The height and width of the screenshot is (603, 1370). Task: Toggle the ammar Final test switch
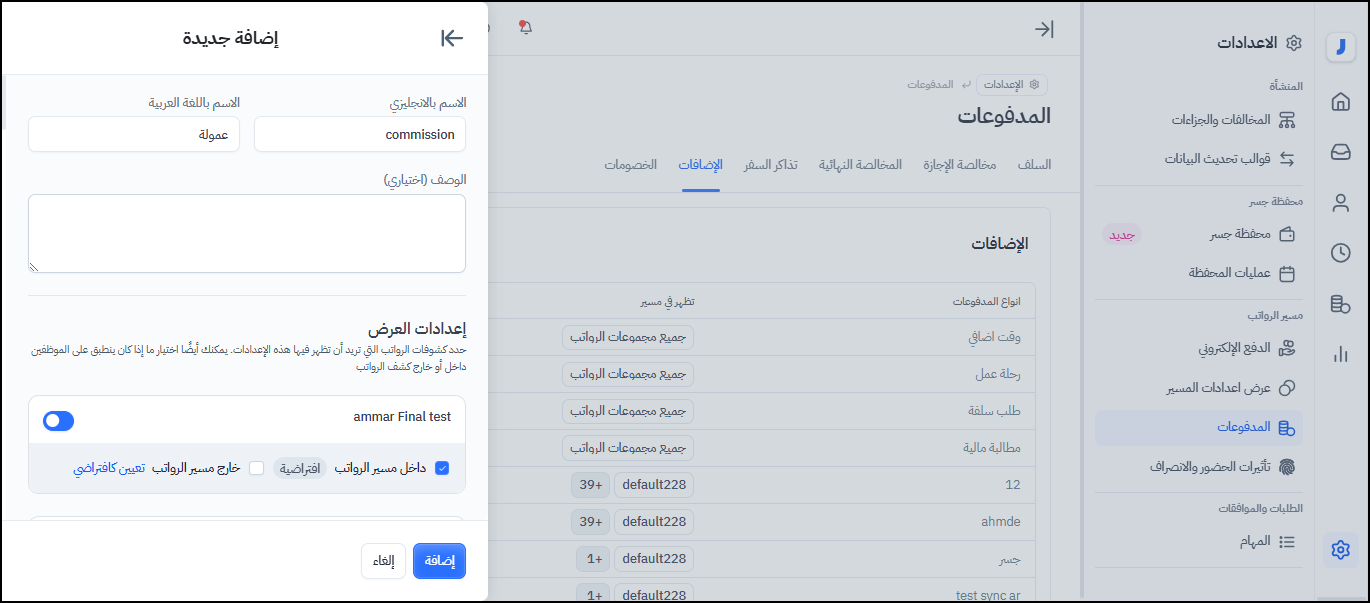(59, 421)
